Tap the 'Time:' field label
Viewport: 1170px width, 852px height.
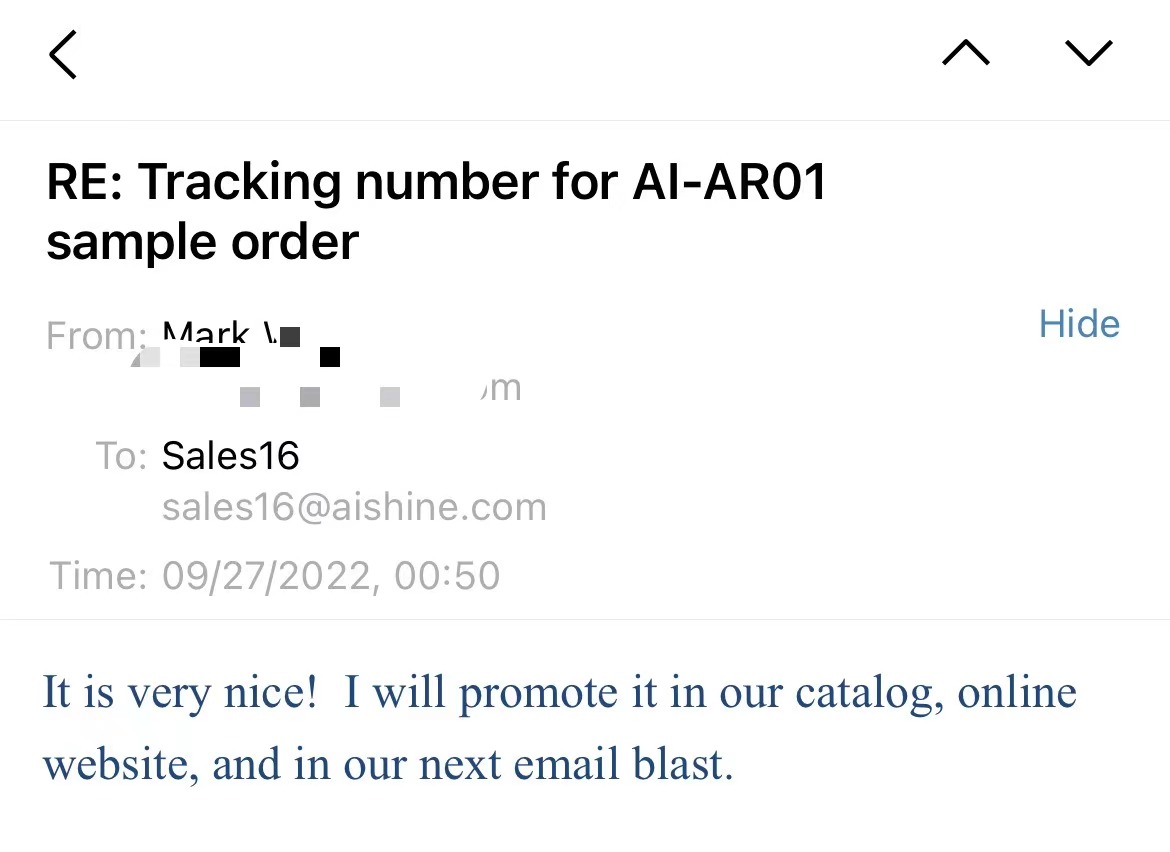98,577
